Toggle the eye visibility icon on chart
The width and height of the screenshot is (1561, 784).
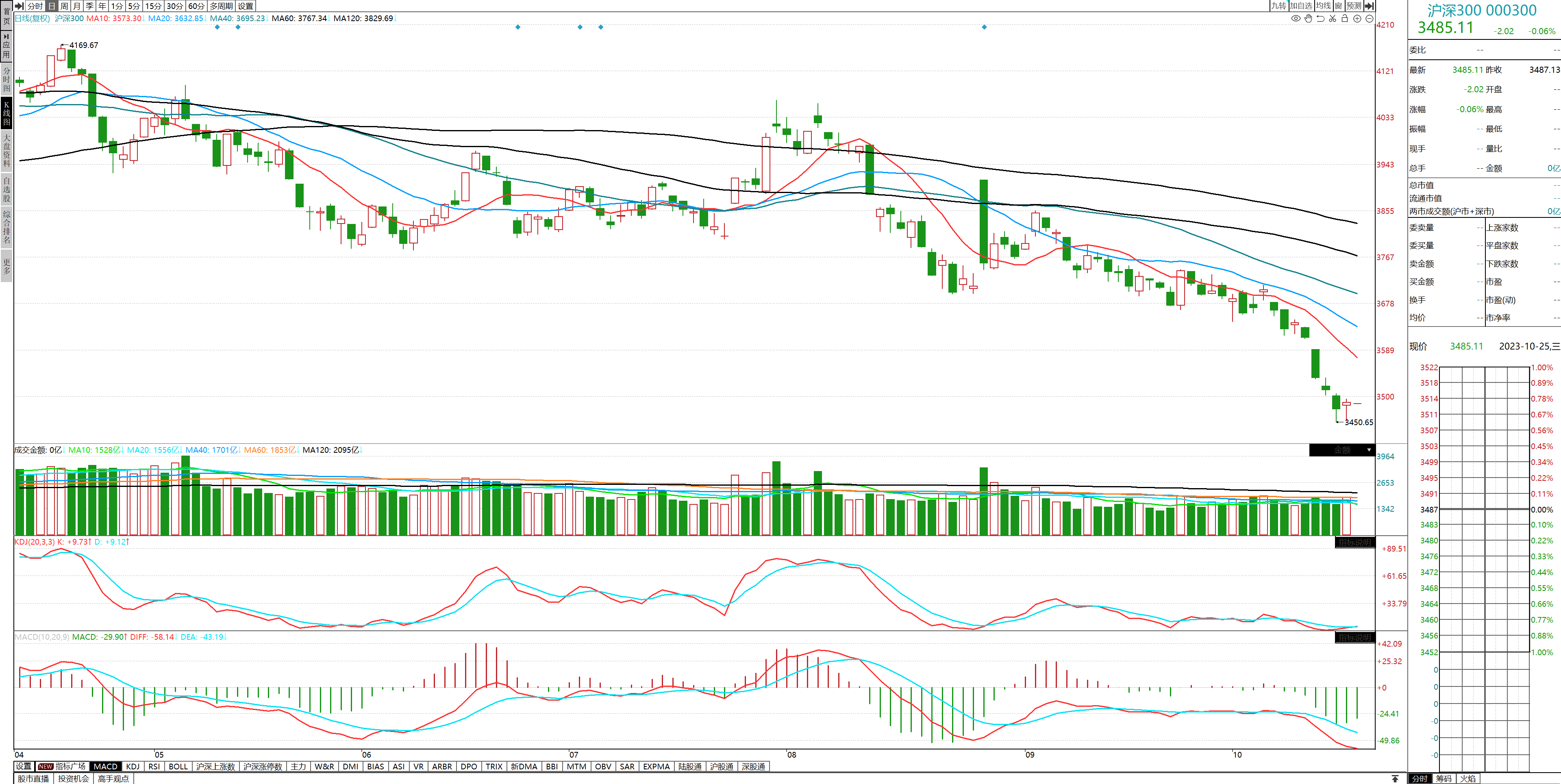(x=1296, y=19)
